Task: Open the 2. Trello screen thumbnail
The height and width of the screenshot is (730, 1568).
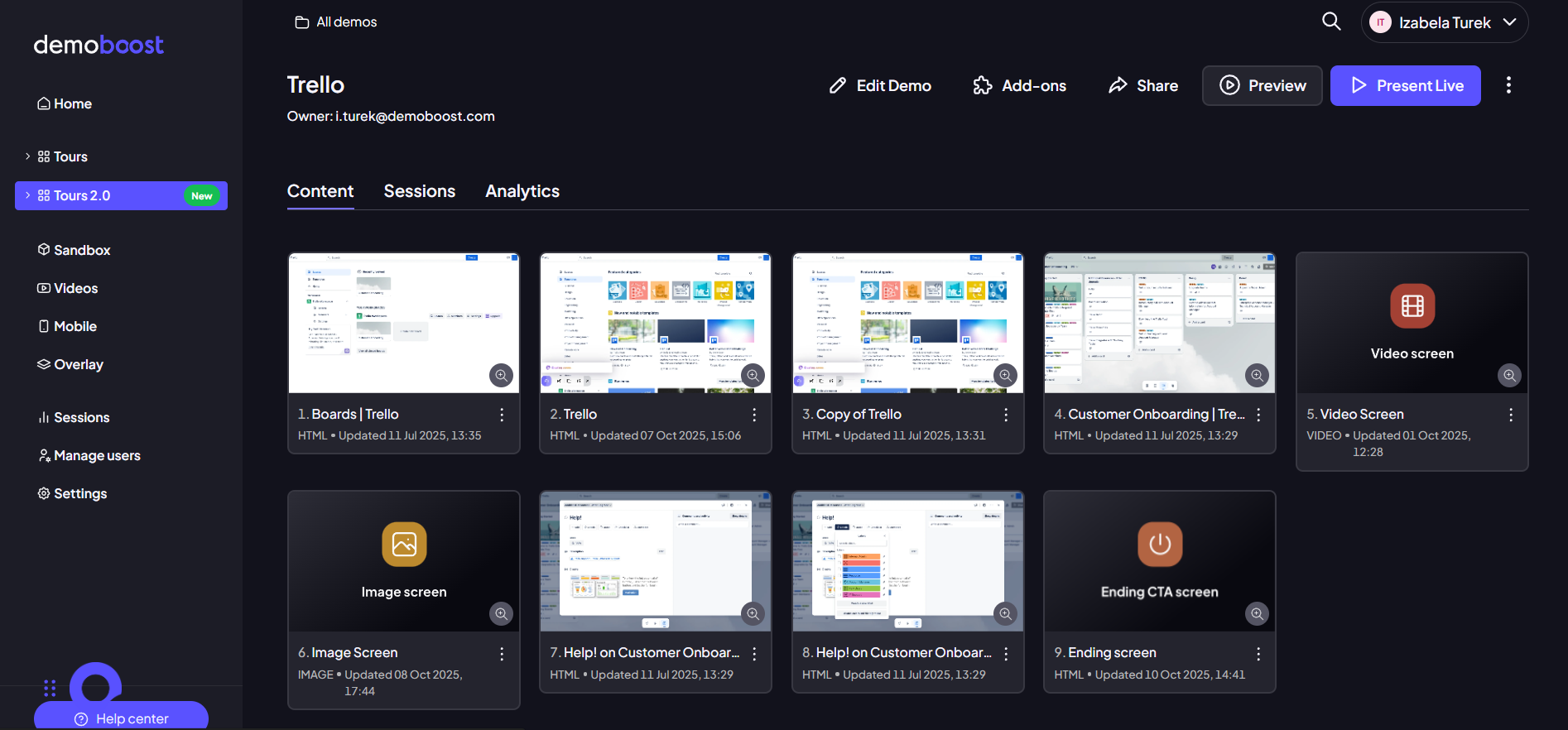Action: tap(656, 323)
